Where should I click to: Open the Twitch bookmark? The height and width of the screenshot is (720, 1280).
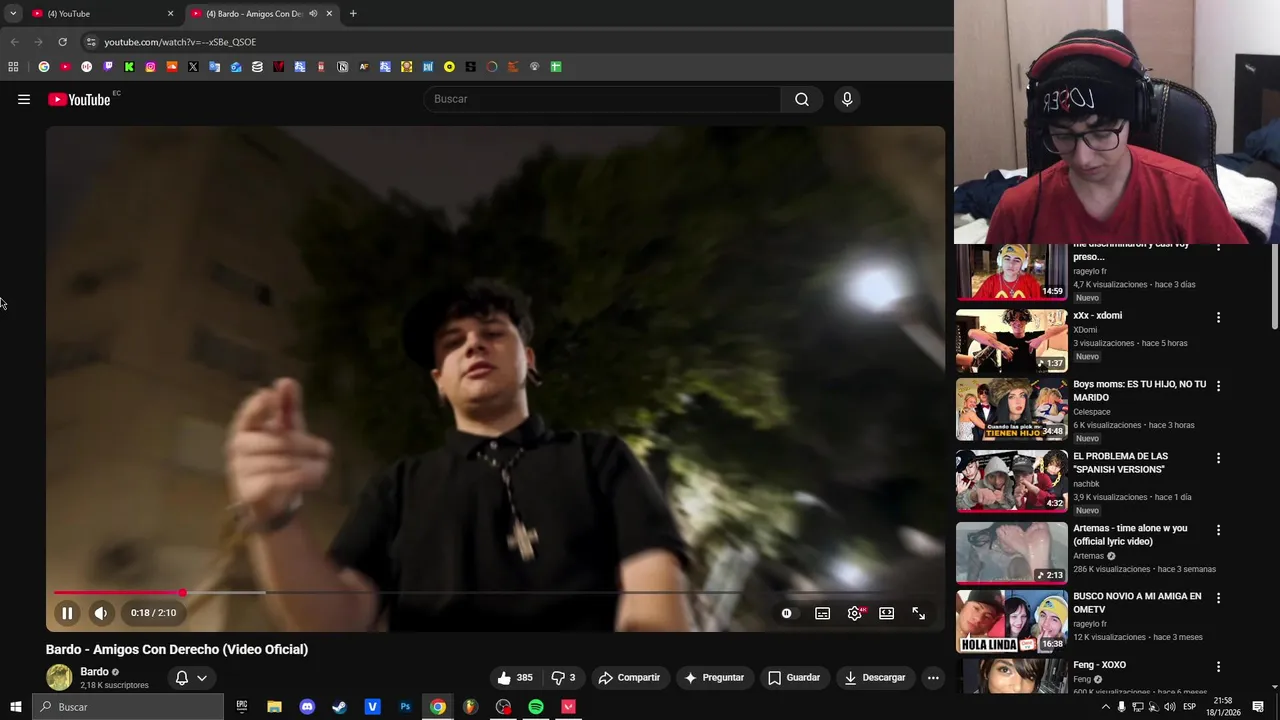pyautogui.click(x=108, y=67)
